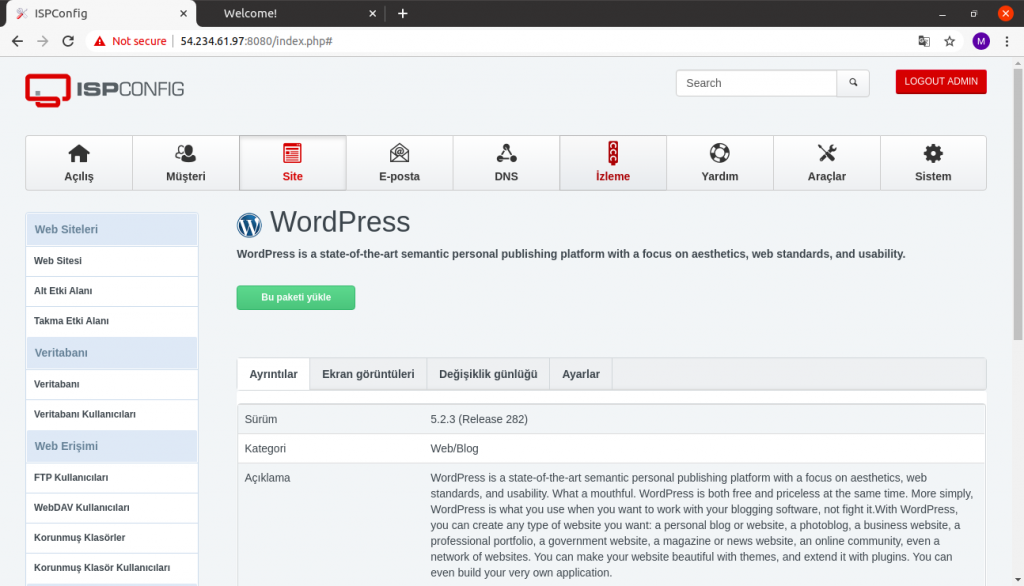Go forward in browser history

(x=42, y=41)
